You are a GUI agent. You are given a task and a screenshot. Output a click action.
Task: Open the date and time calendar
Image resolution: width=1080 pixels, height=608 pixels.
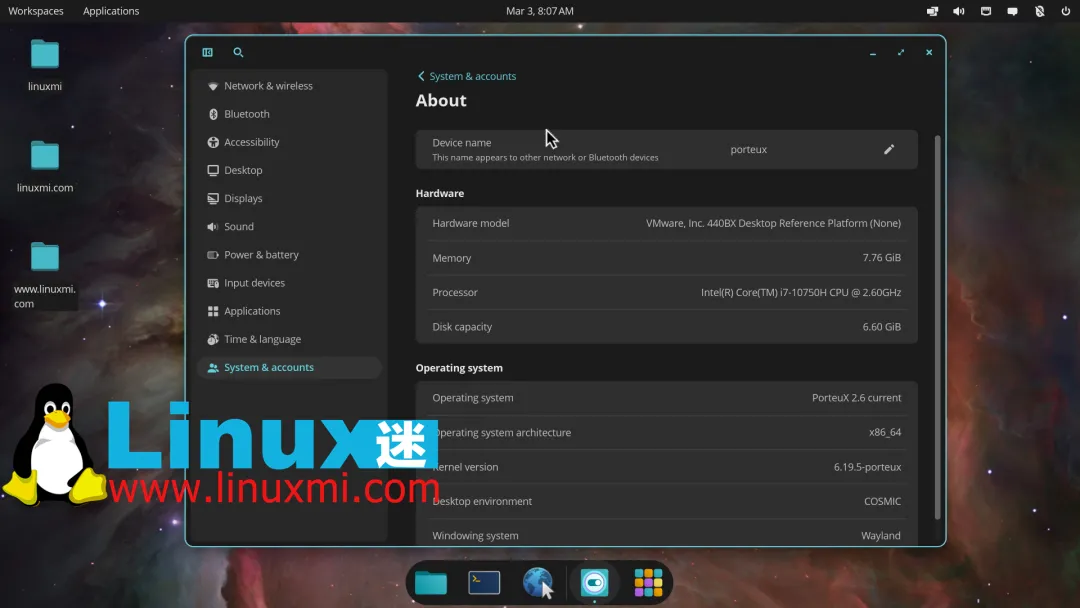tap(539, 11)
